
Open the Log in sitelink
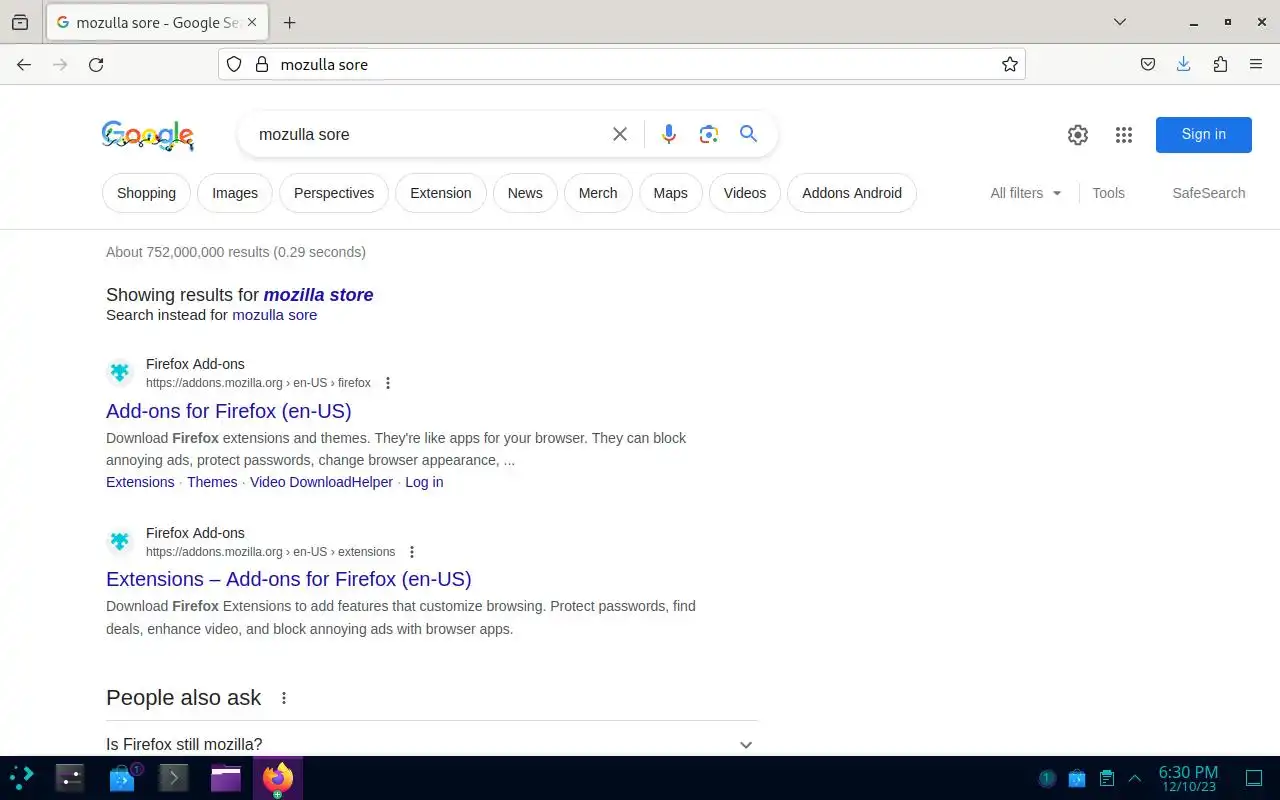click(x=424, y=482)
